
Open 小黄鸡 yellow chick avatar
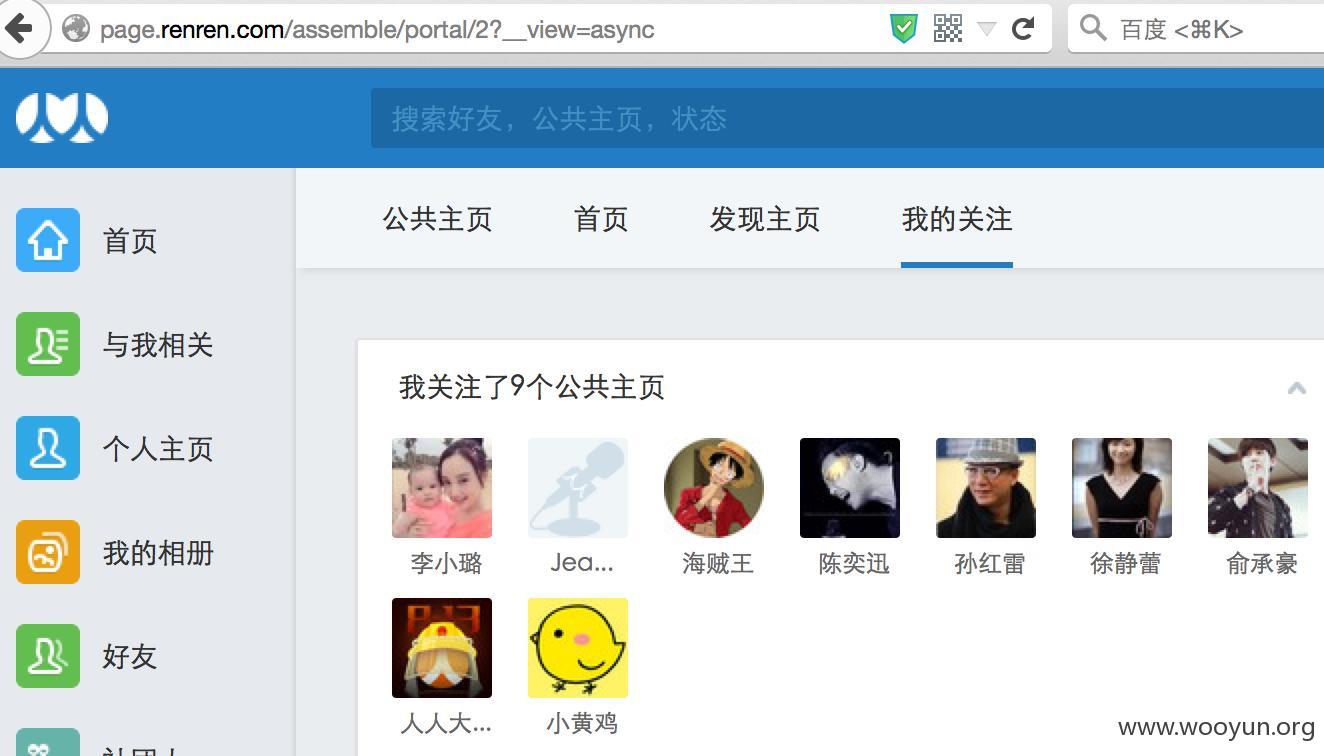[578, 648]
